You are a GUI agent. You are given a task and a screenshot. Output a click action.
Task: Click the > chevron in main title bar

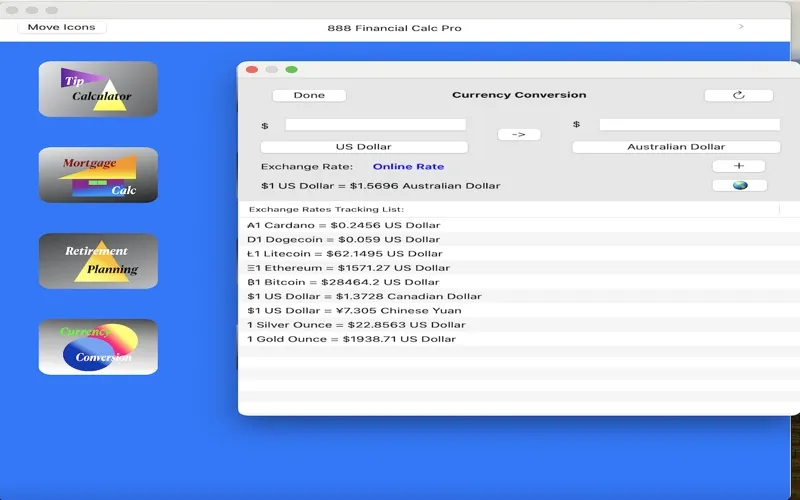coord(741,27)
